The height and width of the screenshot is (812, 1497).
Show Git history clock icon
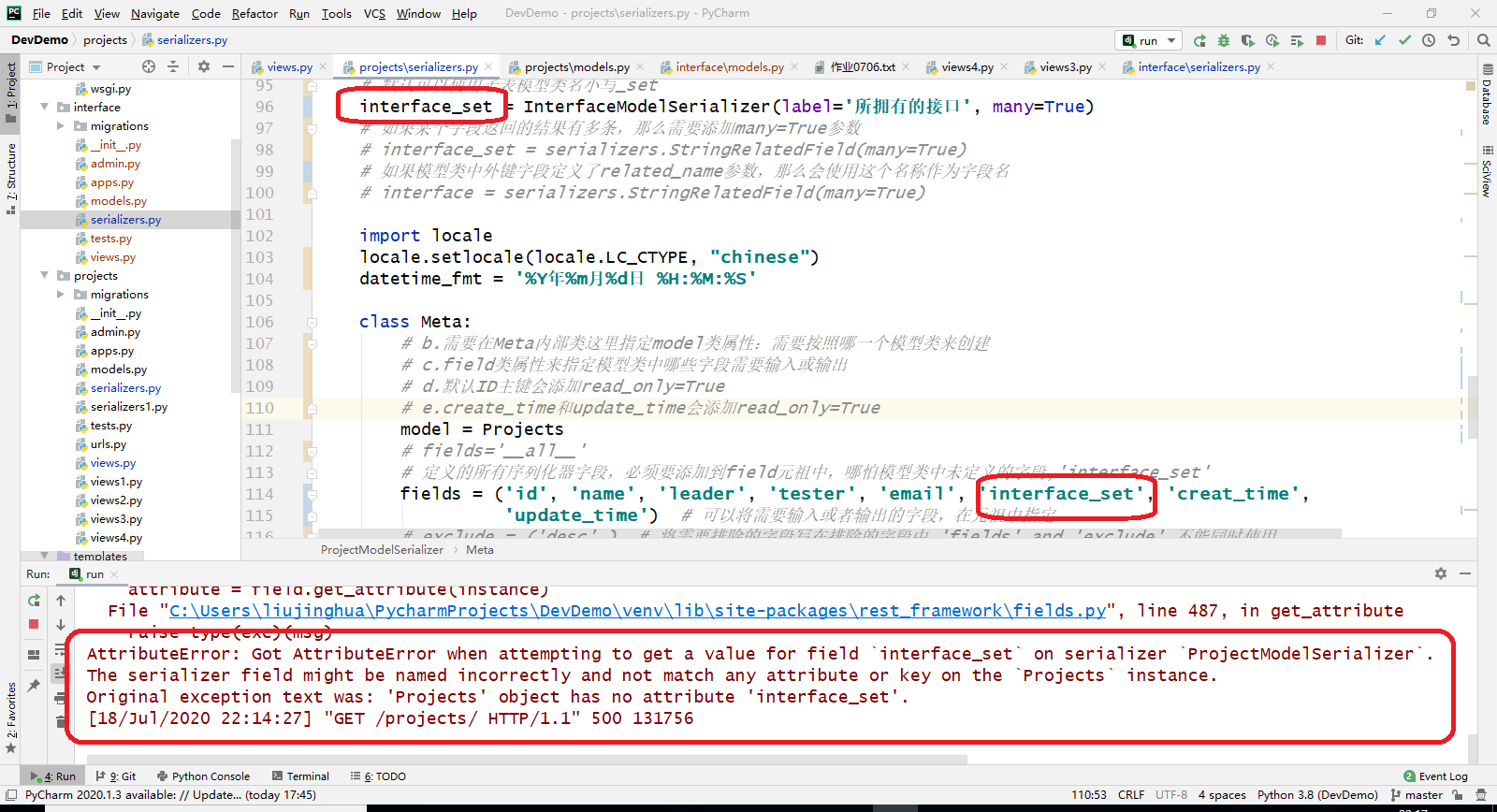pos(1429,40)
